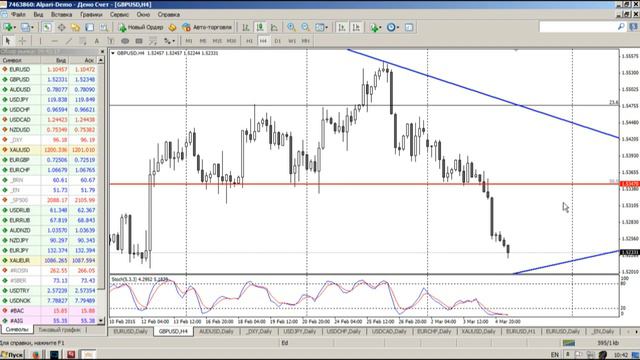The width and height of the screenshot is (640, 360).
Task: Open the Графики menu
Action: [91, 14]
